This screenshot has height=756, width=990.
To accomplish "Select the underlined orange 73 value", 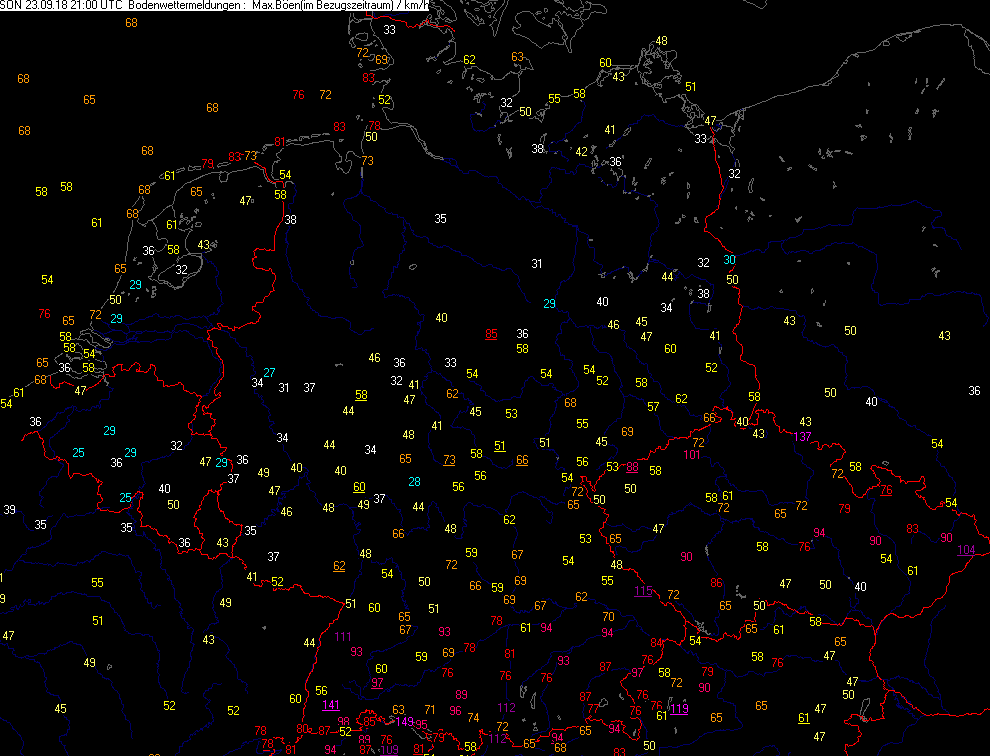I will coord(449,459).
